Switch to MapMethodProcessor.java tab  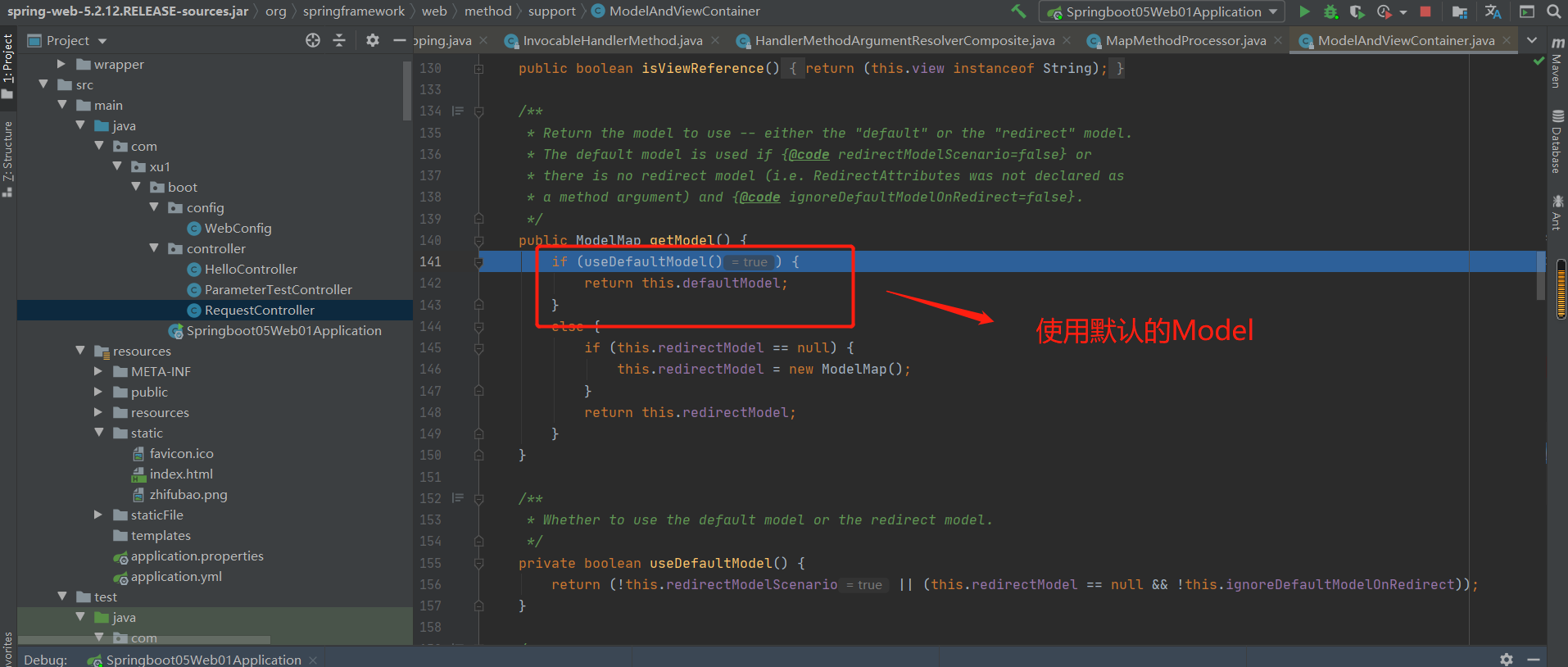[1185, 40]
